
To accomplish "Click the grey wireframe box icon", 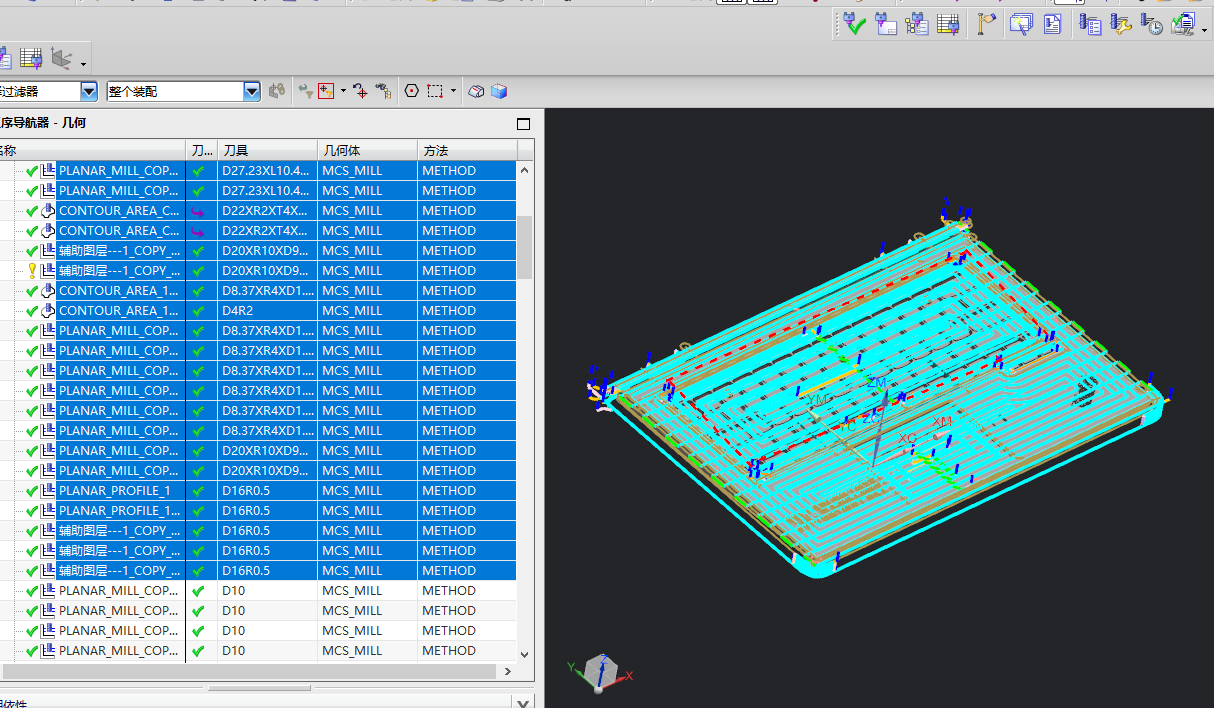I will (477, 91).
